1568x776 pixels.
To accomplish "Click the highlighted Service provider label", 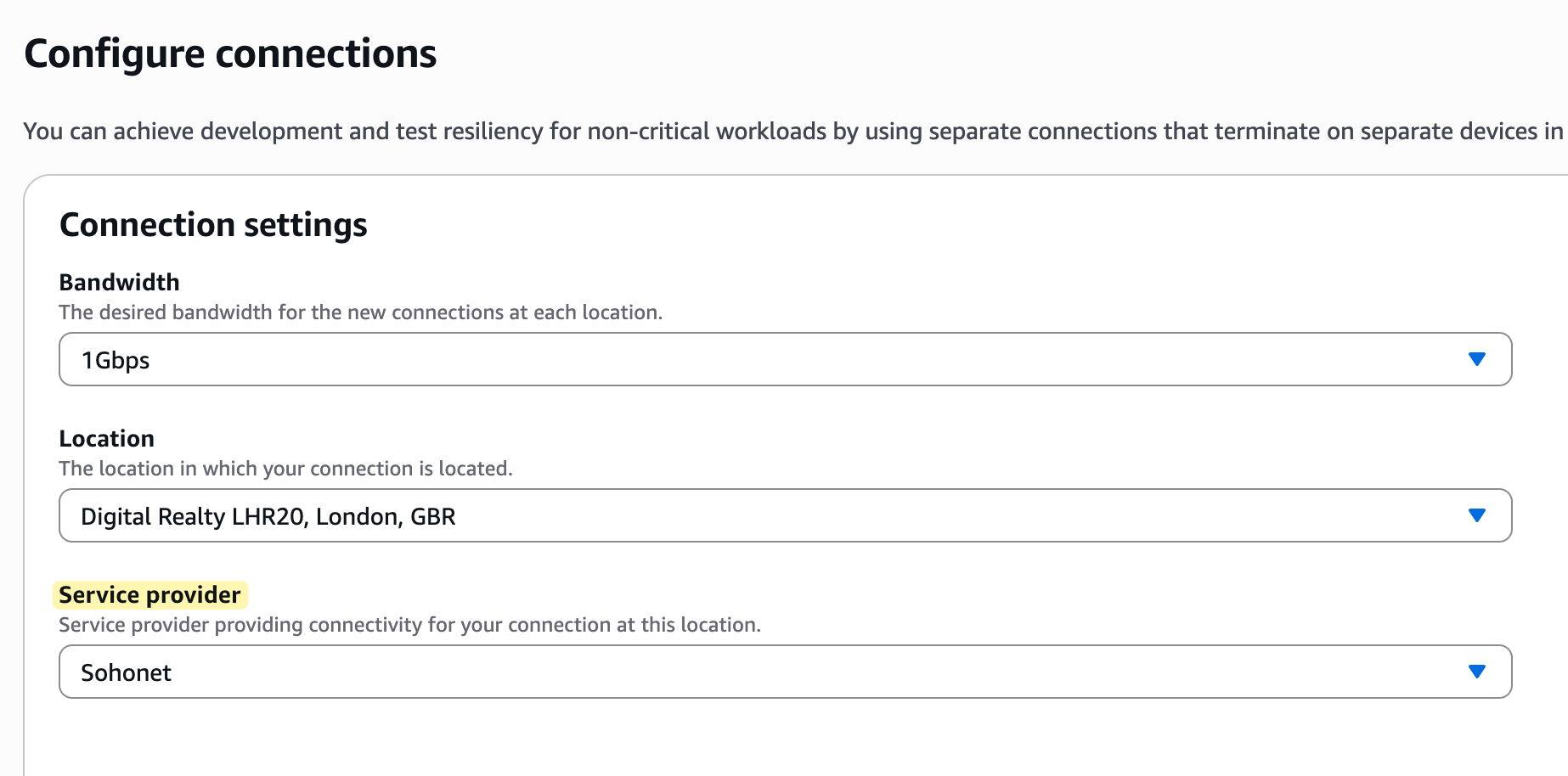I will (x=149, y=594).
